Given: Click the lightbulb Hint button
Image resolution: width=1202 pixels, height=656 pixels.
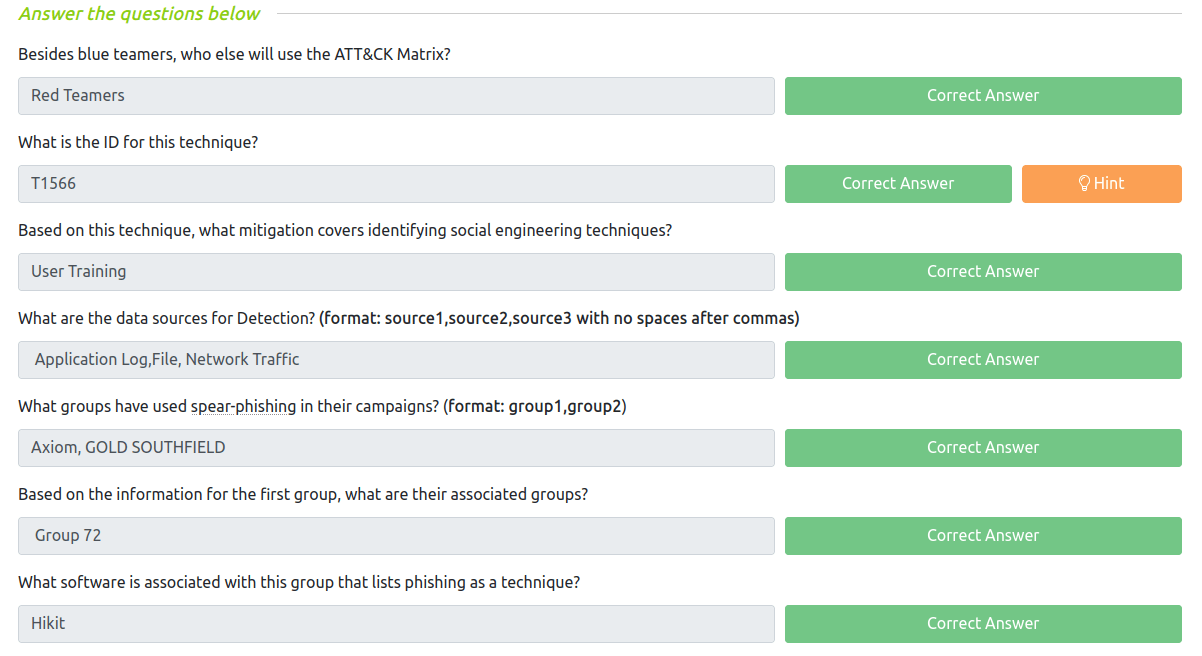Looking at the screenshot, I should (x=1101, y=184).
